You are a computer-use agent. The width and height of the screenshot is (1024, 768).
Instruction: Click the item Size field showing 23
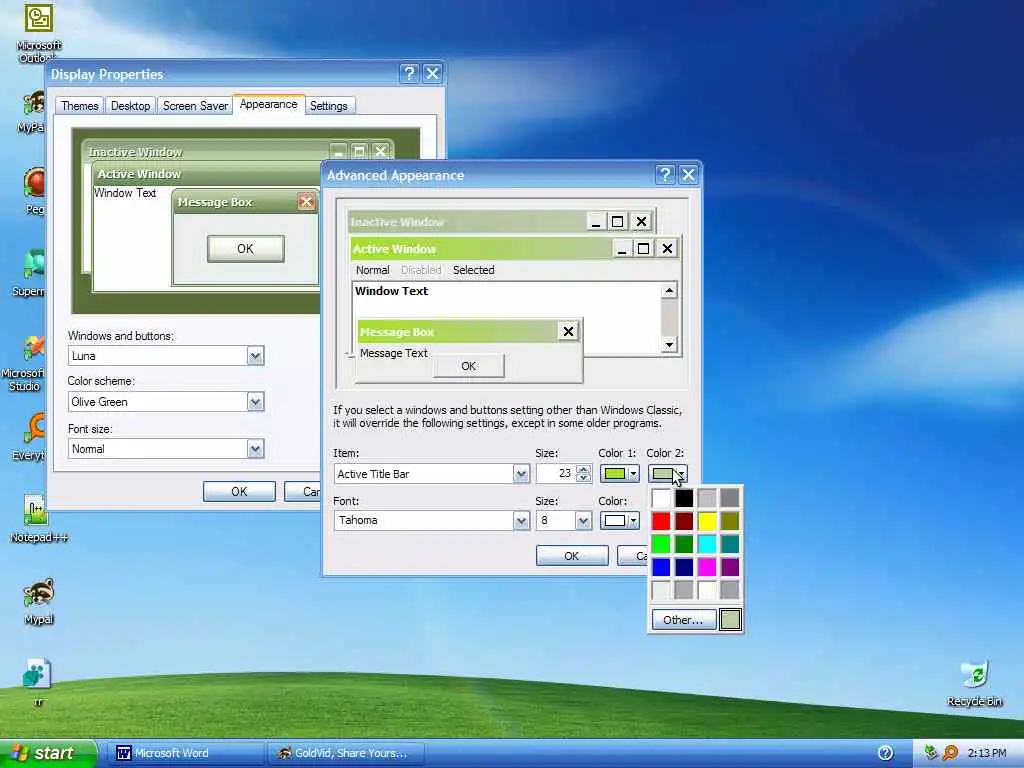tap(556, 473)
